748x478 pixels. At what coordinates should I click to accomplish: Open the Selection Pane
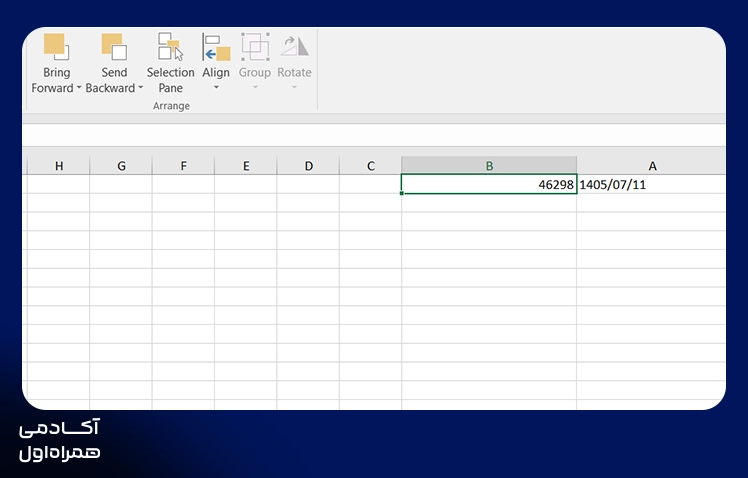pos(170,63)
